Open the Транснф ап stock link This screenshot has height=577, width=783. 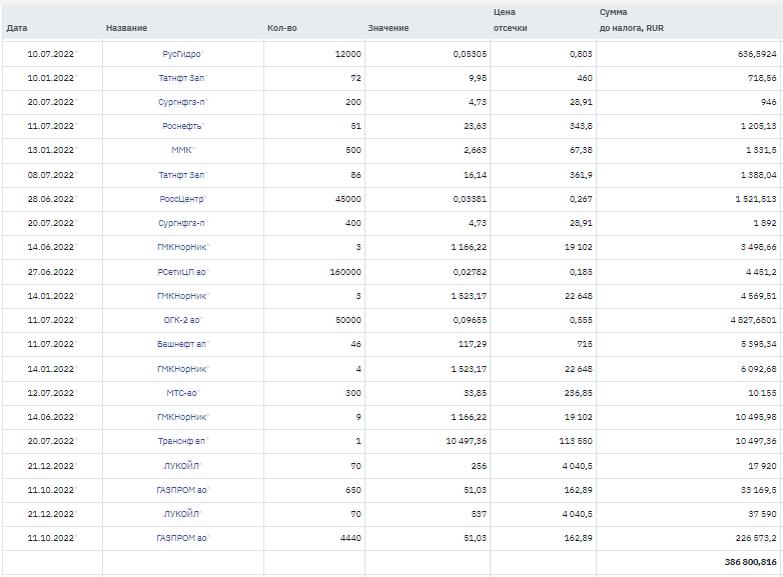181,441
